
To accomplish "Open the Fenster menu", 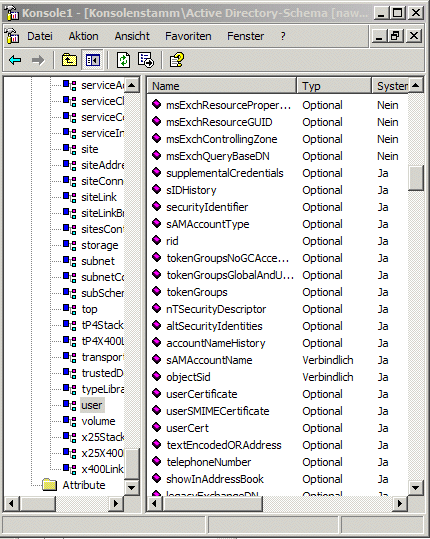I will click(245, 36).
